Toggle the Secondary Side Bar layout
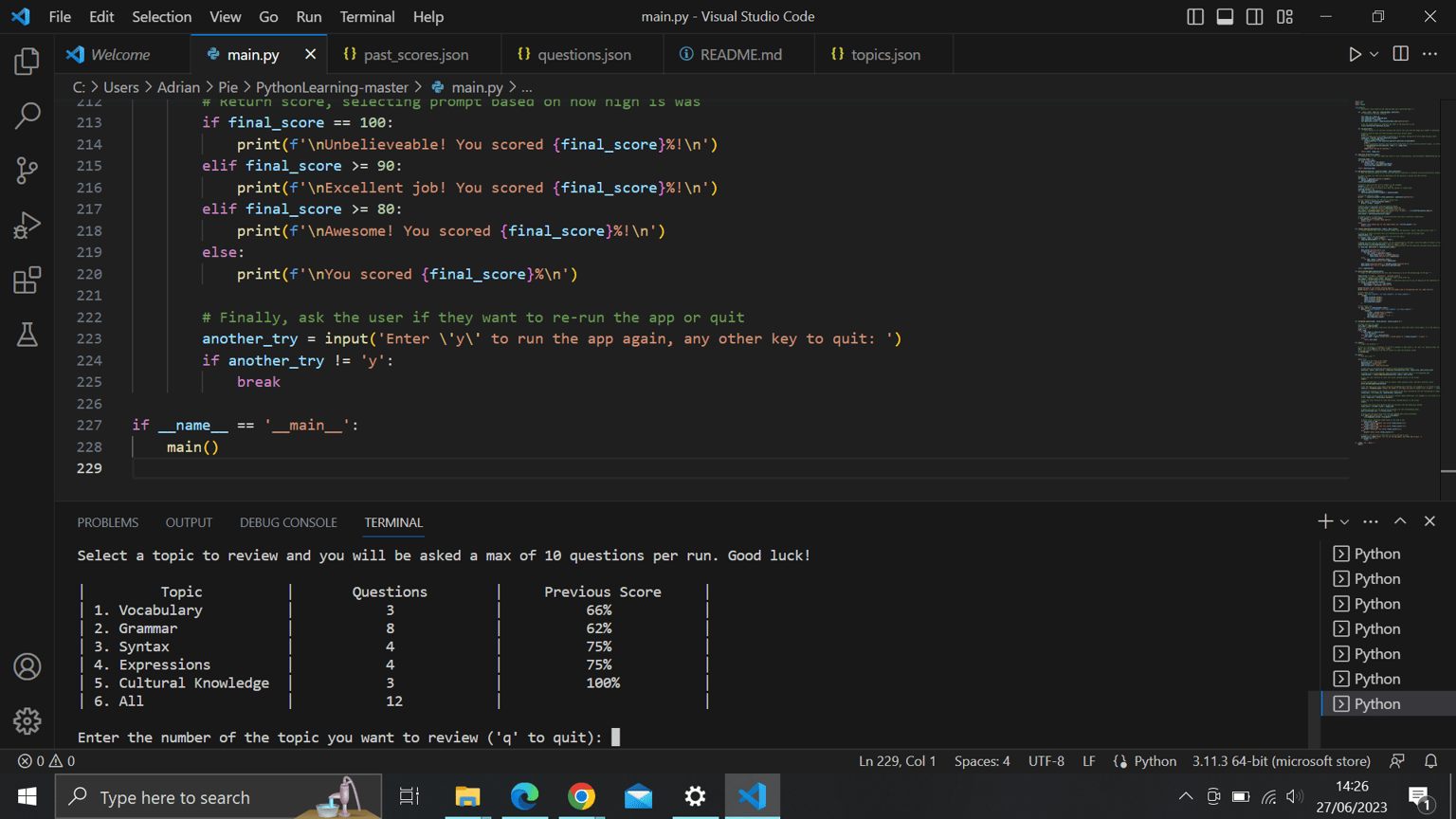 pyautogui.click(x=1254, y=16)
